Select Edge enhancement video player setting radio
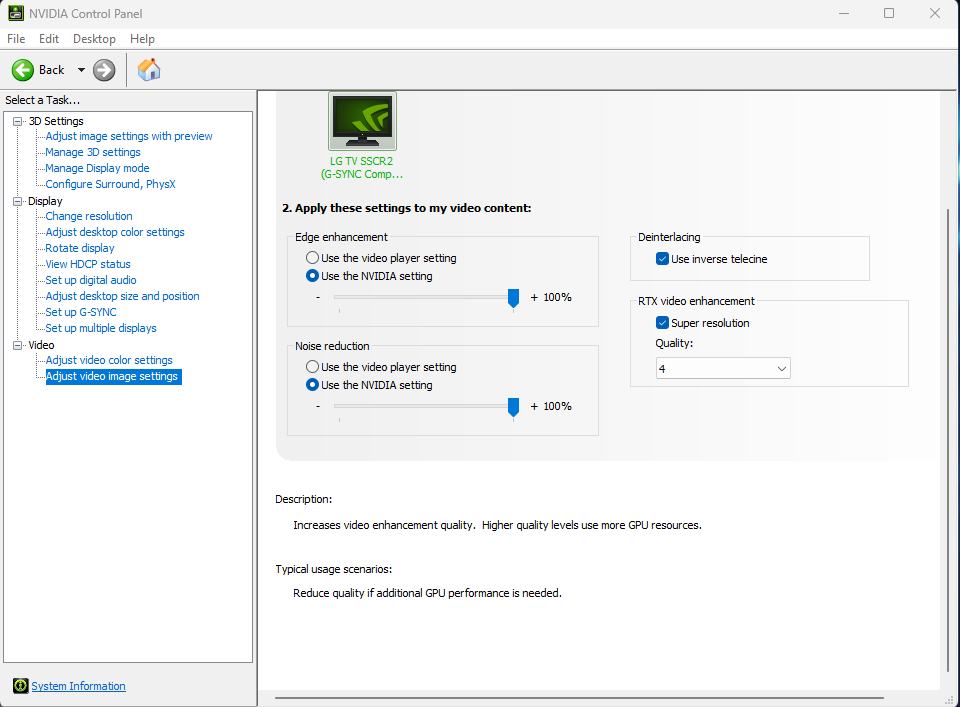The image size is (960, 707). (312, 258)
